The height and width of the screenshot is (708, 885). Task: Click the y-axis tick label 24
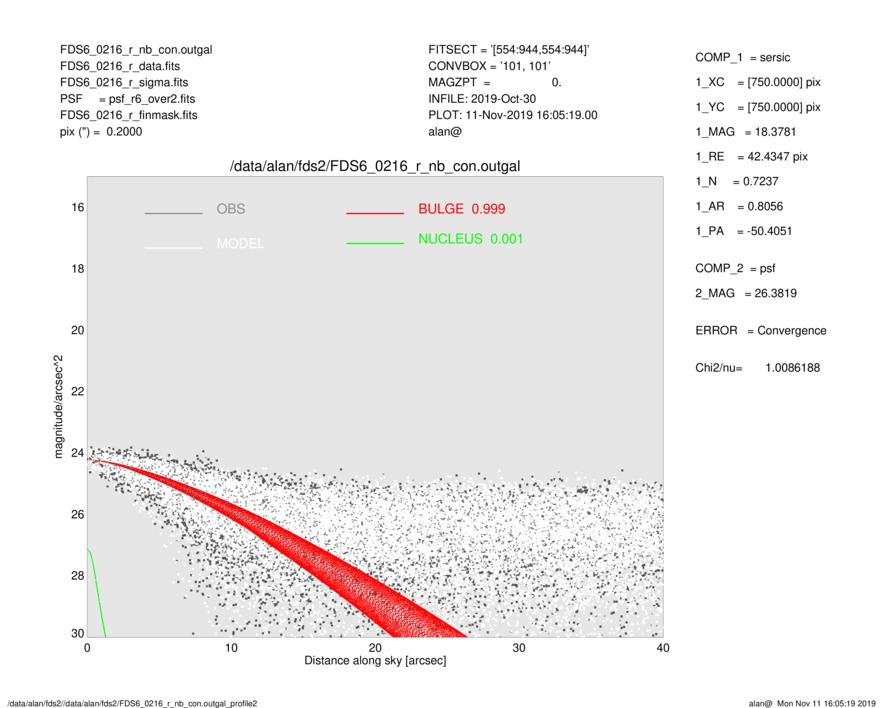(x=77, y=453)
